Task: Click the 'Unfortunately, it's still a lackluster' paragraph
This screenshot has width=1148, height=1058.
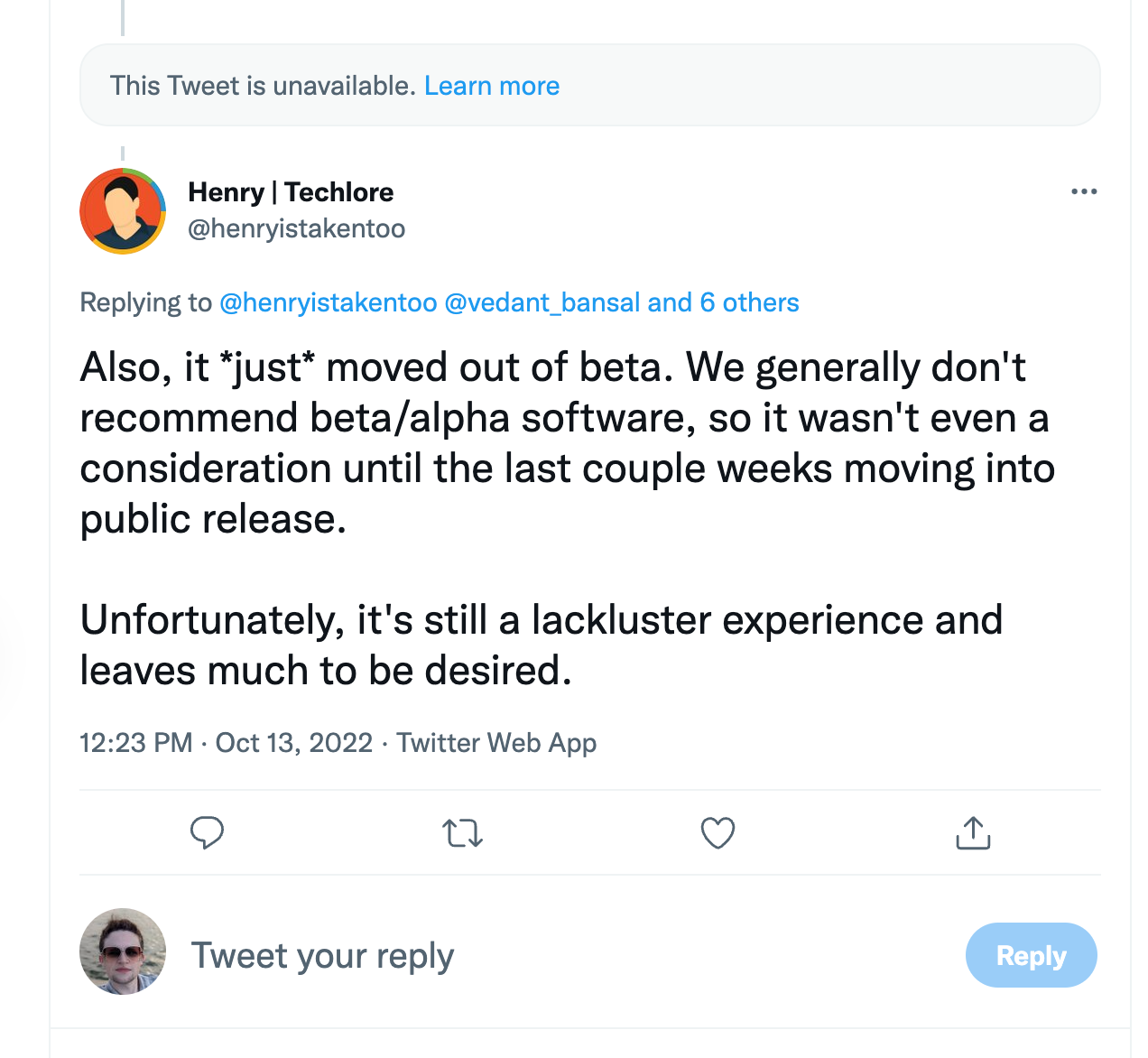Action: (x=542, y=645)
